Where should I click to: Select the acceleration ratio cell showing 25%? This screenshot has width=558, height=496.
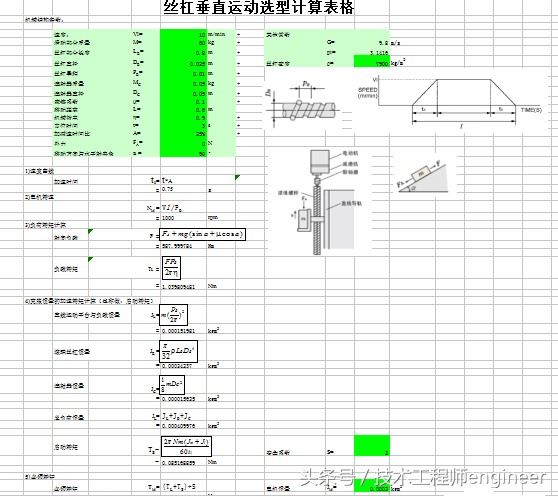(183, 134)
